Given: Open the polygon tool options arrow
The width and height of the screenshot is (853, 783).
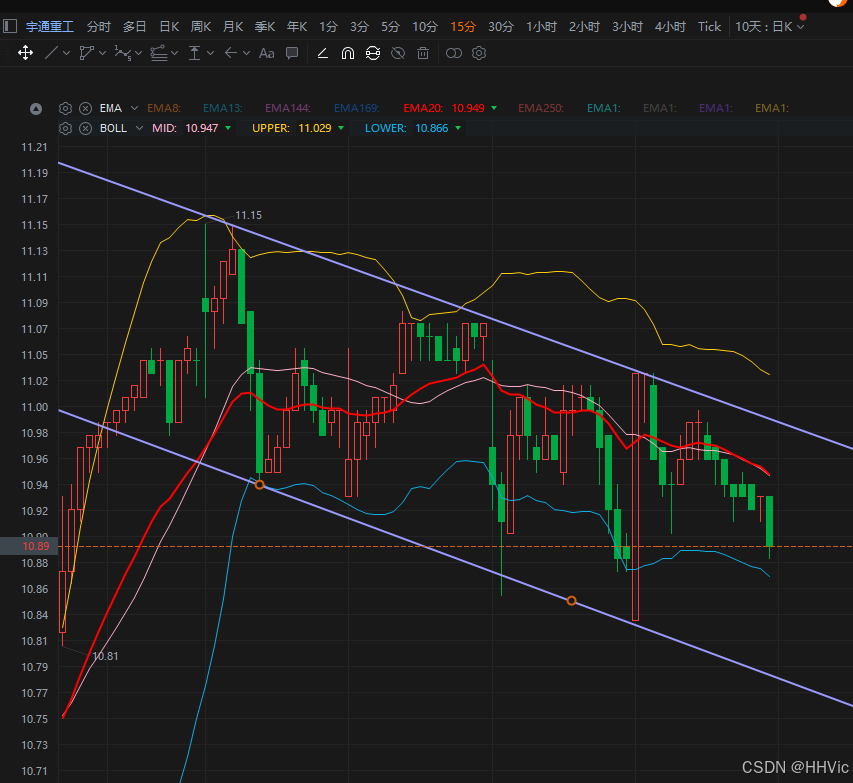Looking at the screenshot, I should tap(102, 53).
